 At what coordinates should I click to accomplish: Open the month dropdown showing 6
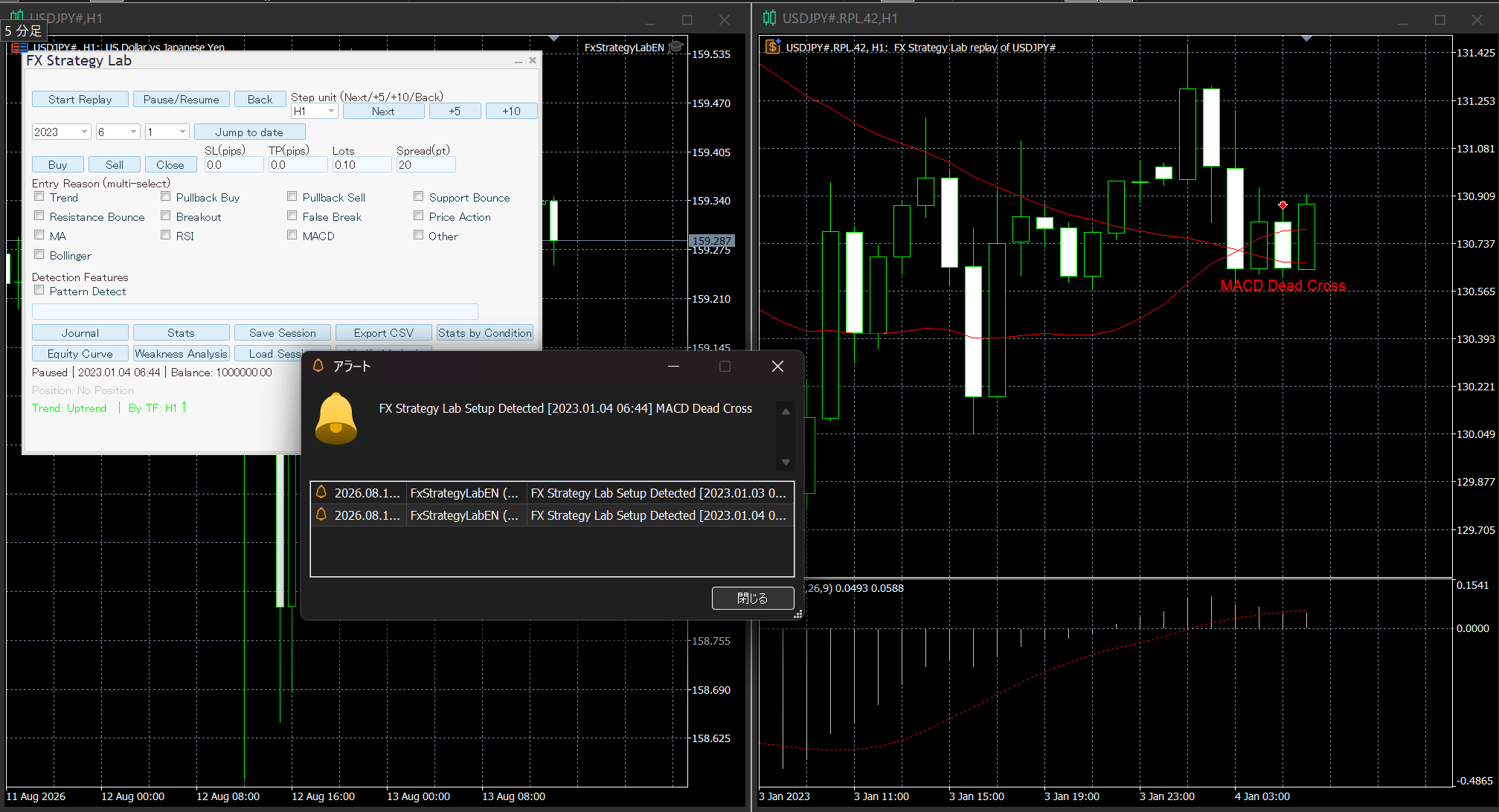click(x=118, y=132)
